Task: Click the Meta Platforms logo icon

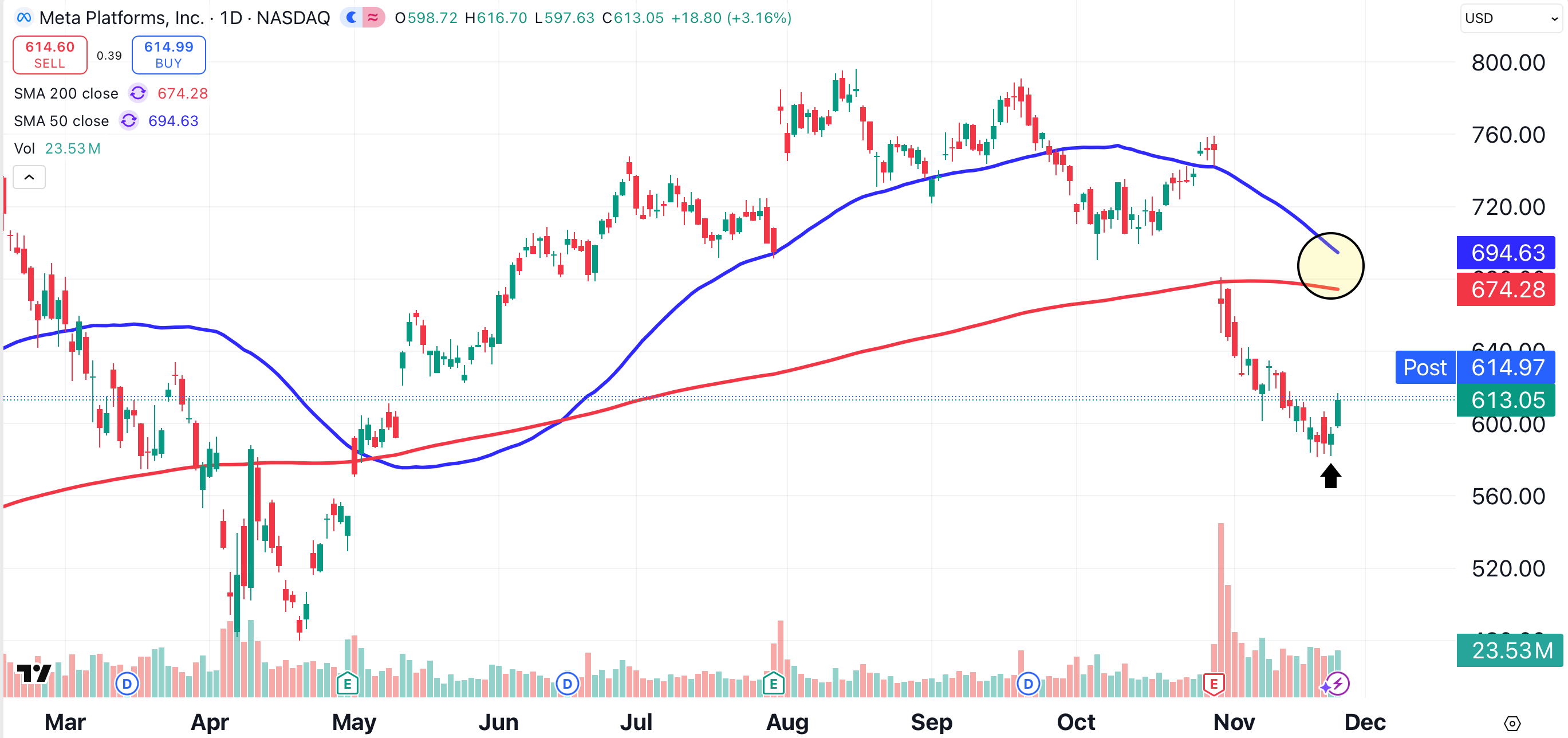Action: point(23,18)
